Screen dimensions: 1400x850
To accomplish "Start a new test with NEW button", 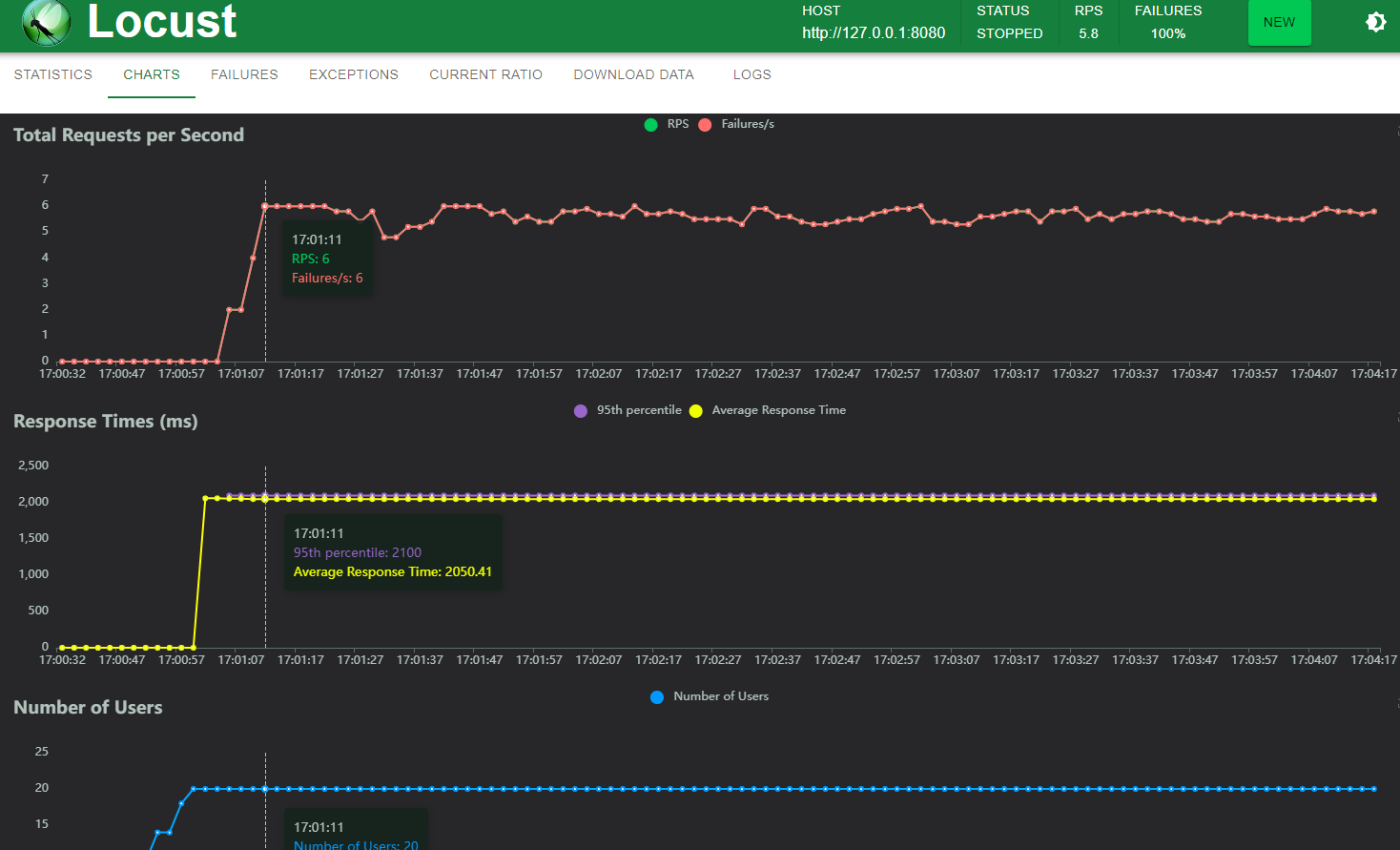I will pos(1279,22).
